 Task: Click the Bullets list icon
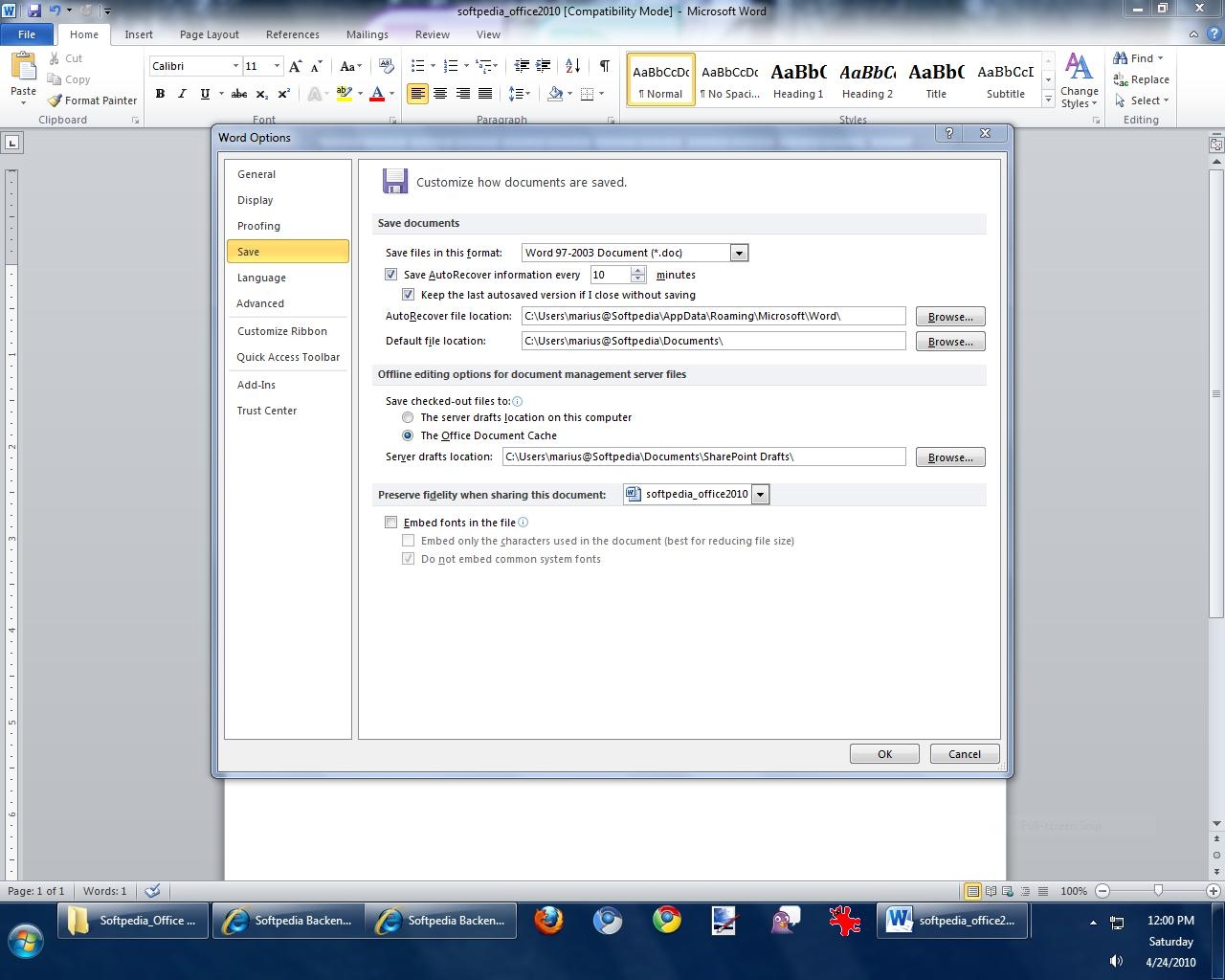tap(417, 66)
